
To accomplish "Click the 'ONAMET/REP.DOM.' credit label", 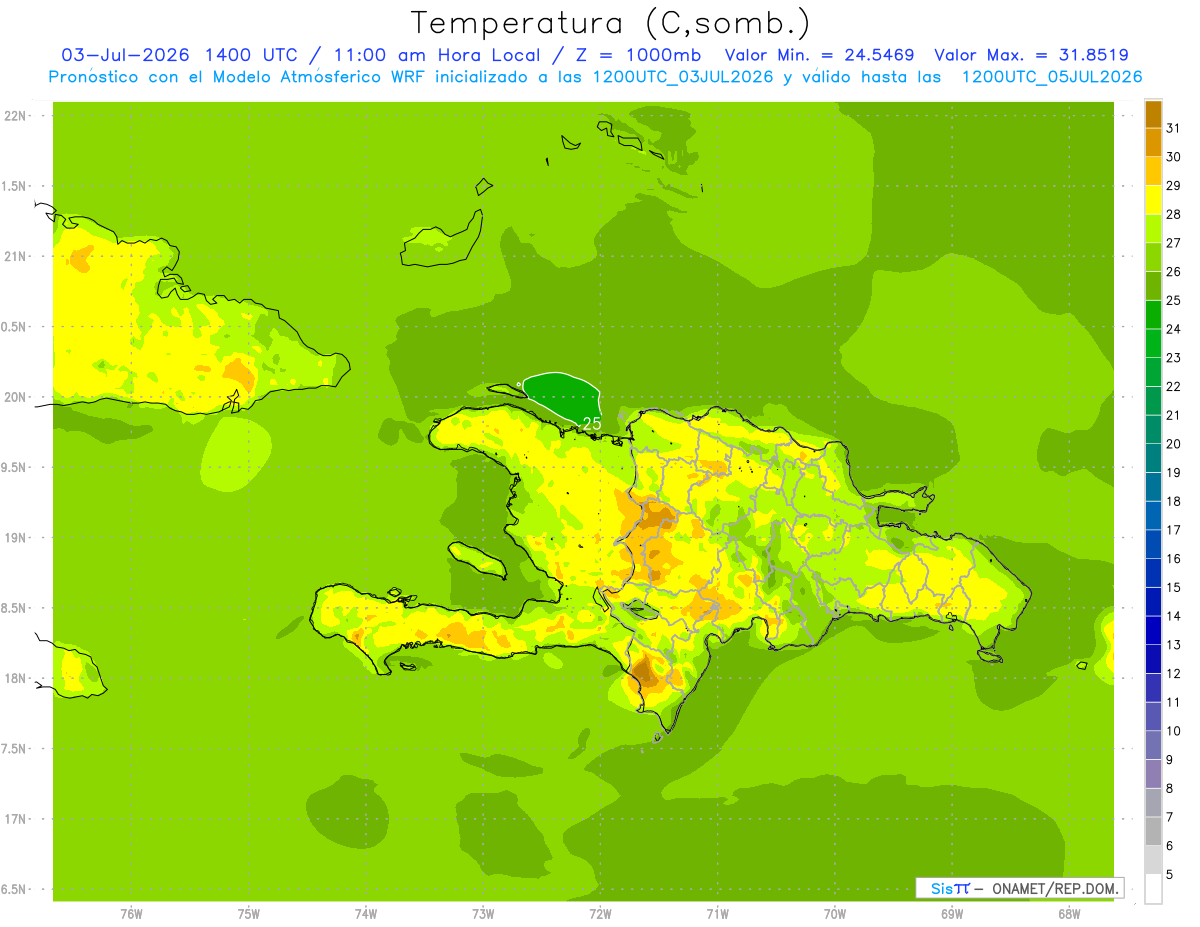I will coord(1055,889).
